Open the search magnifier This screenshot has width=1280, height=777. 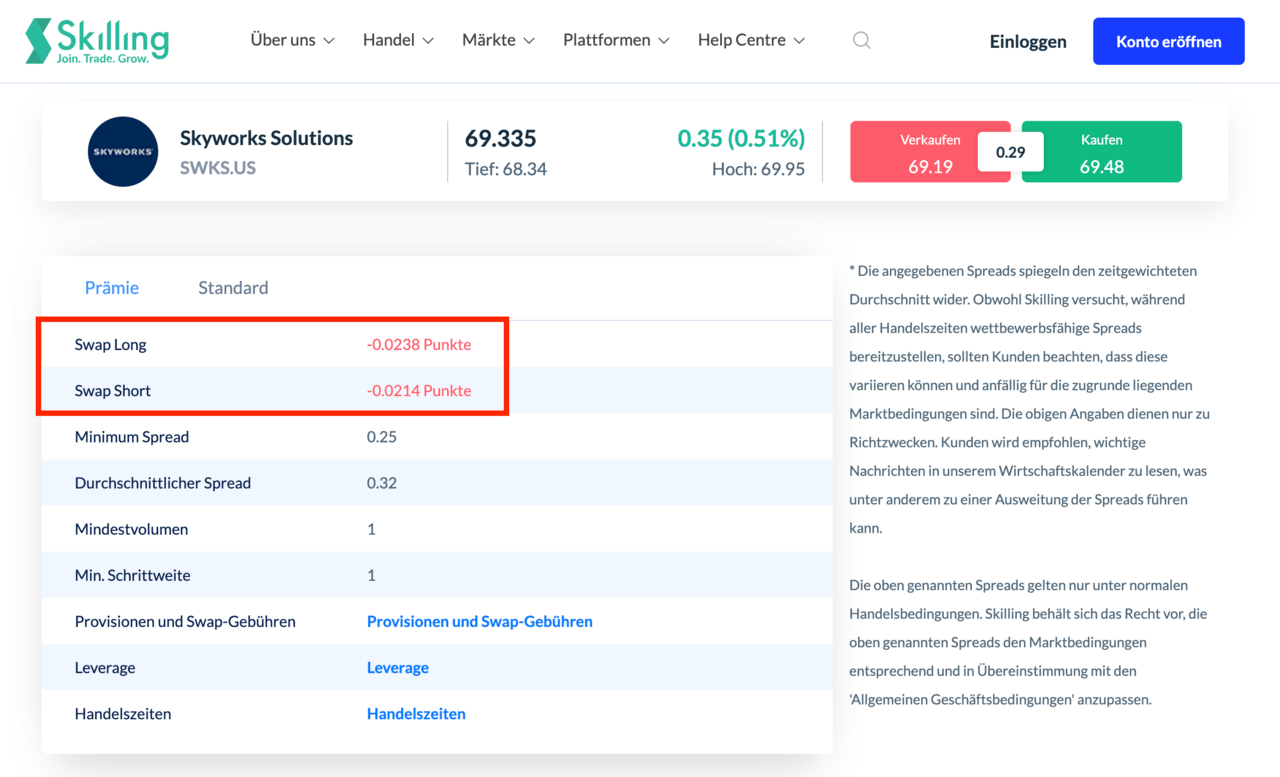coord(861,40)
